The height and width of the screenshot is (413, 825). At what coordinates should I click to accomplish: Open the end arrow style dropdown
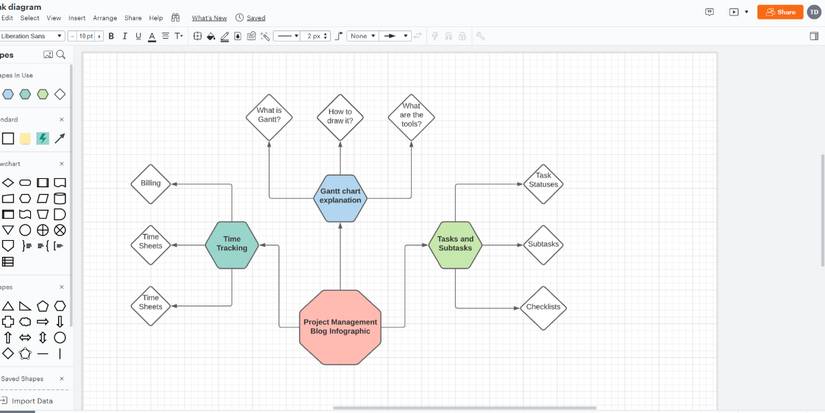[395, 36]
